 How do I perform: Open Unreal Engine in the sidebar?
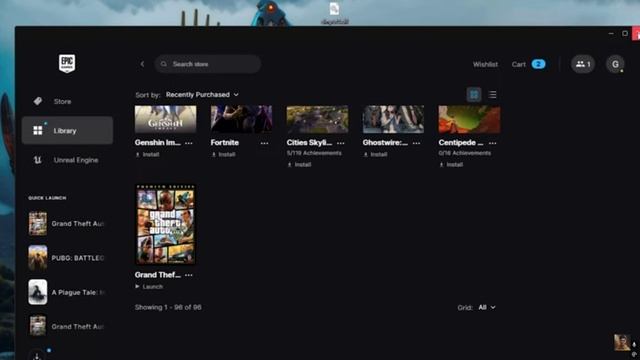(x=67, y=160)
